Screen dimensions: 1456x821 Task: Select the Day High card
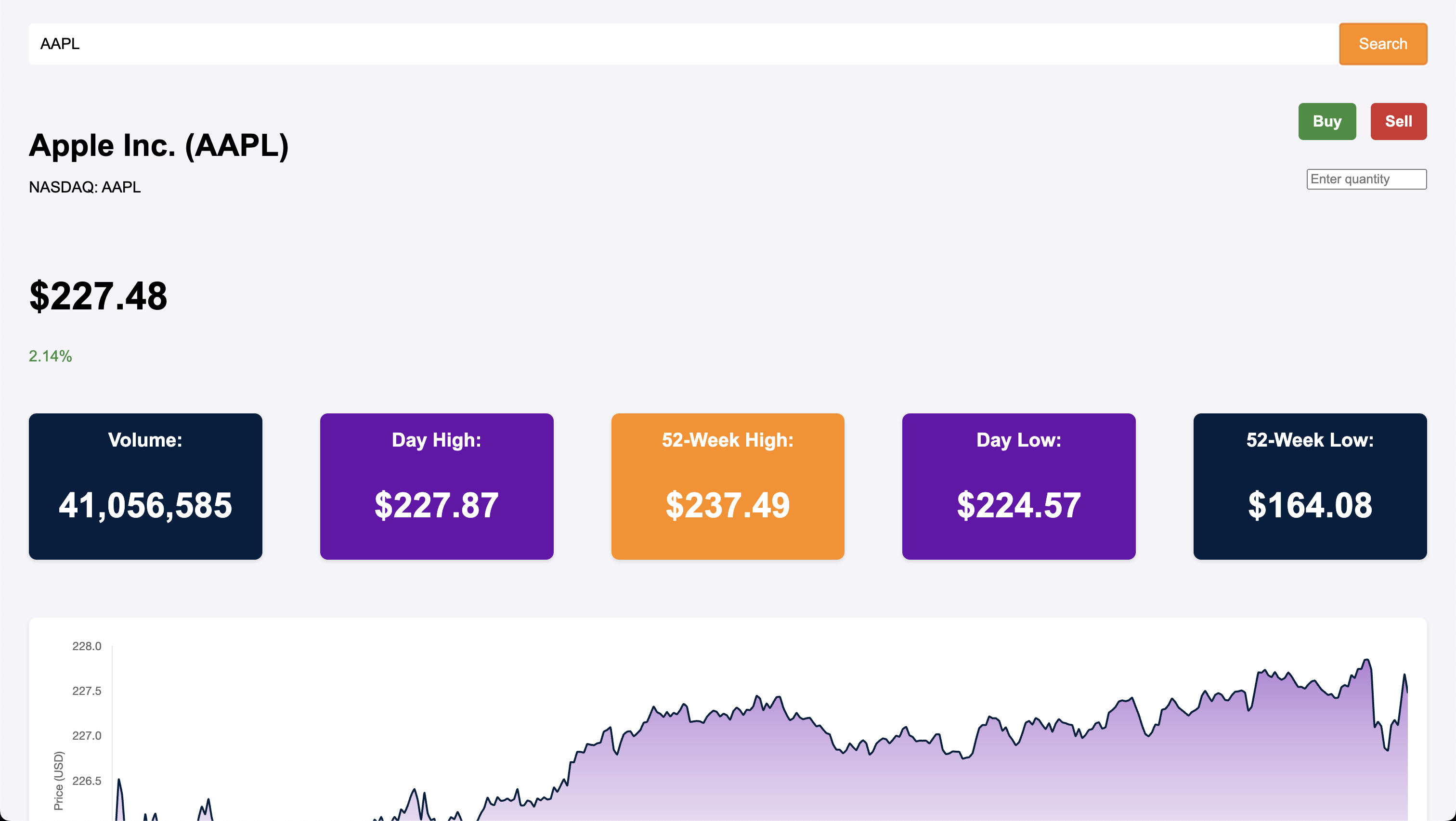pyautogui.click(x=436, y=487)
